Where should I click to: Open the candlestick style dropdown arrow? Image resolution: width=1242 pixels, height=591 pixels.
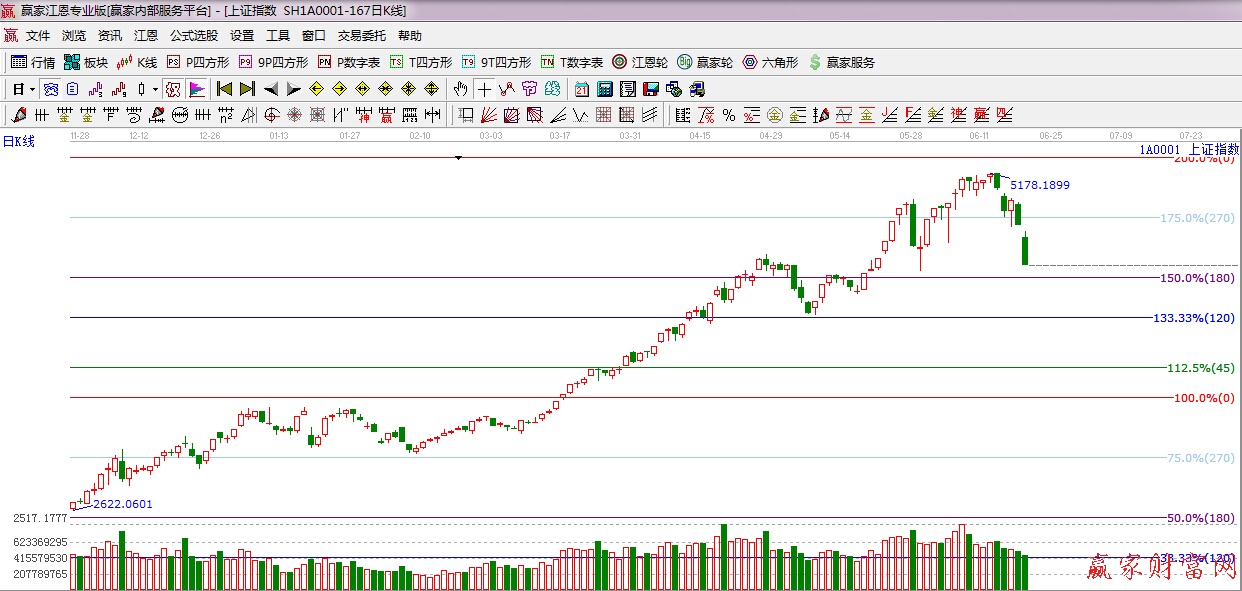pos(155,89)
